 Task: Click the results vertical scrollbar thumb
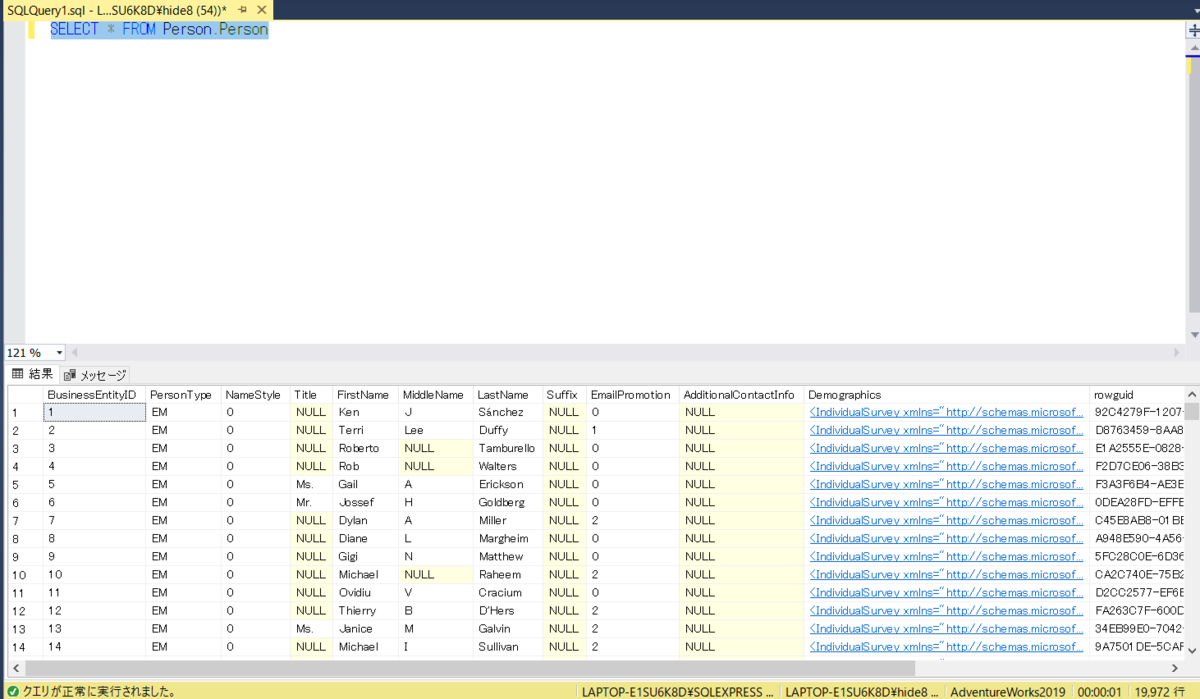[1193, 410]
